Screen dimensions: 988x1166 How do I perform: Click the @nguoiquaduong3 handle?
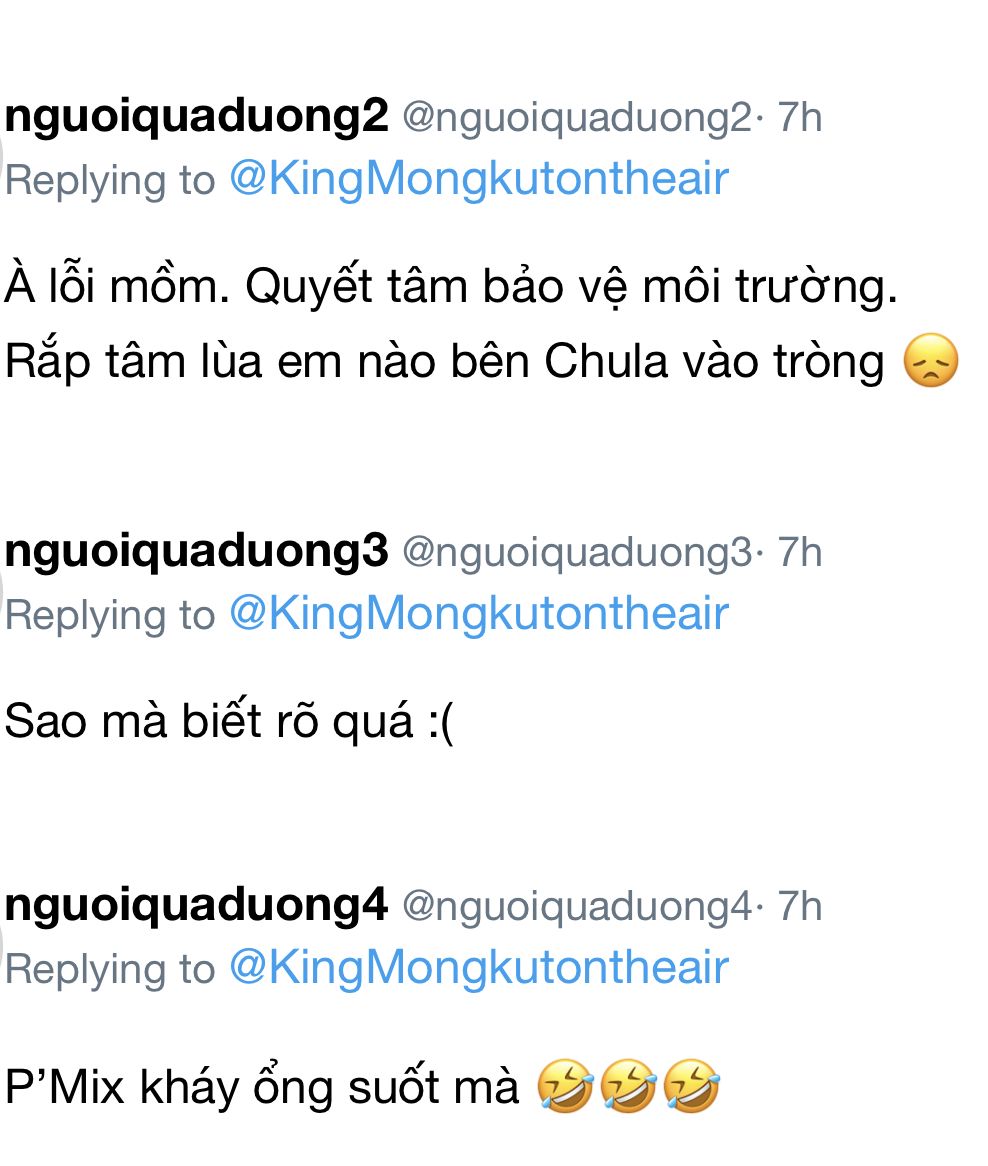[576, 553]
